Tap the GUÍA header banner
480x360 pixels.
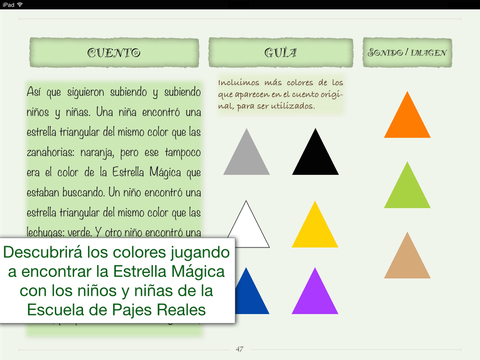281,52
